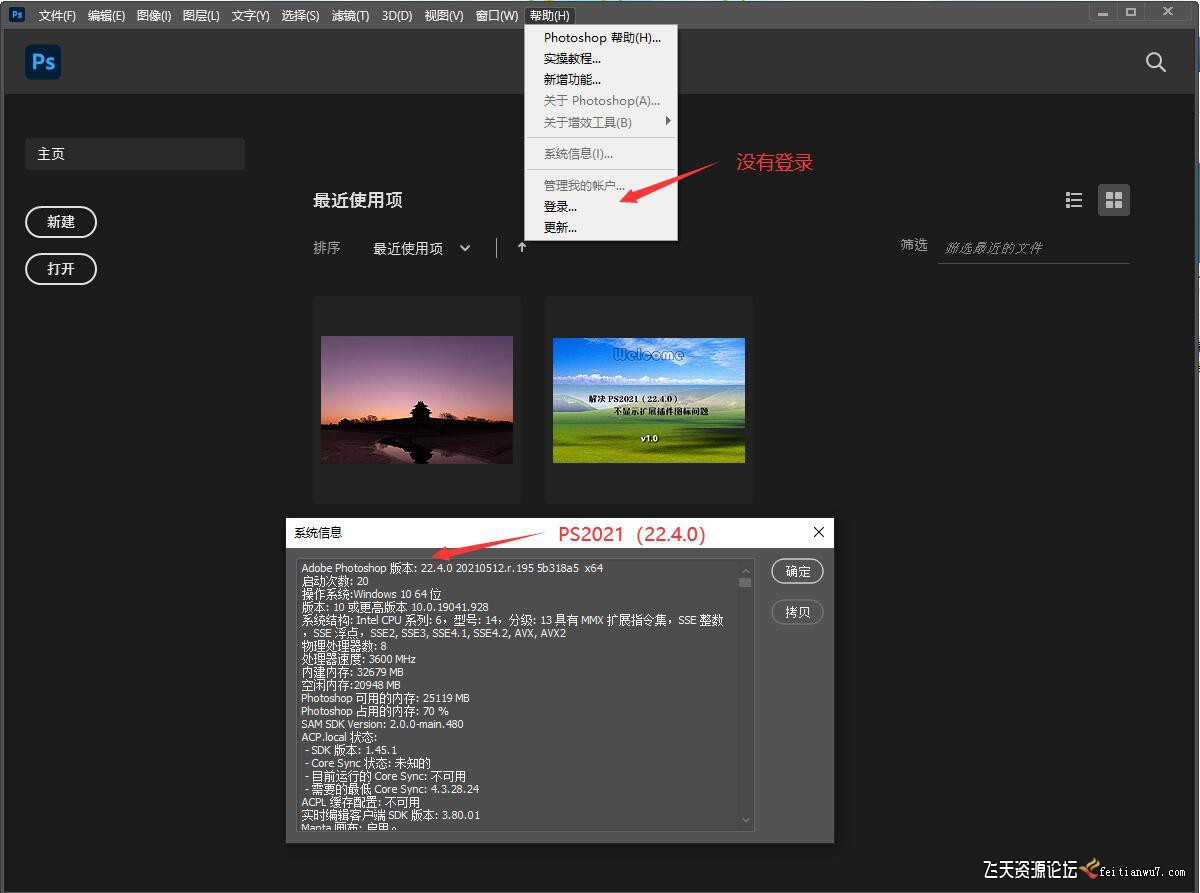Image resolution: width=1200 pixels, height=893 pixels.
Task: Toggle sort direction arrow beside 最近使用项
Action: [x=521, y=248]
